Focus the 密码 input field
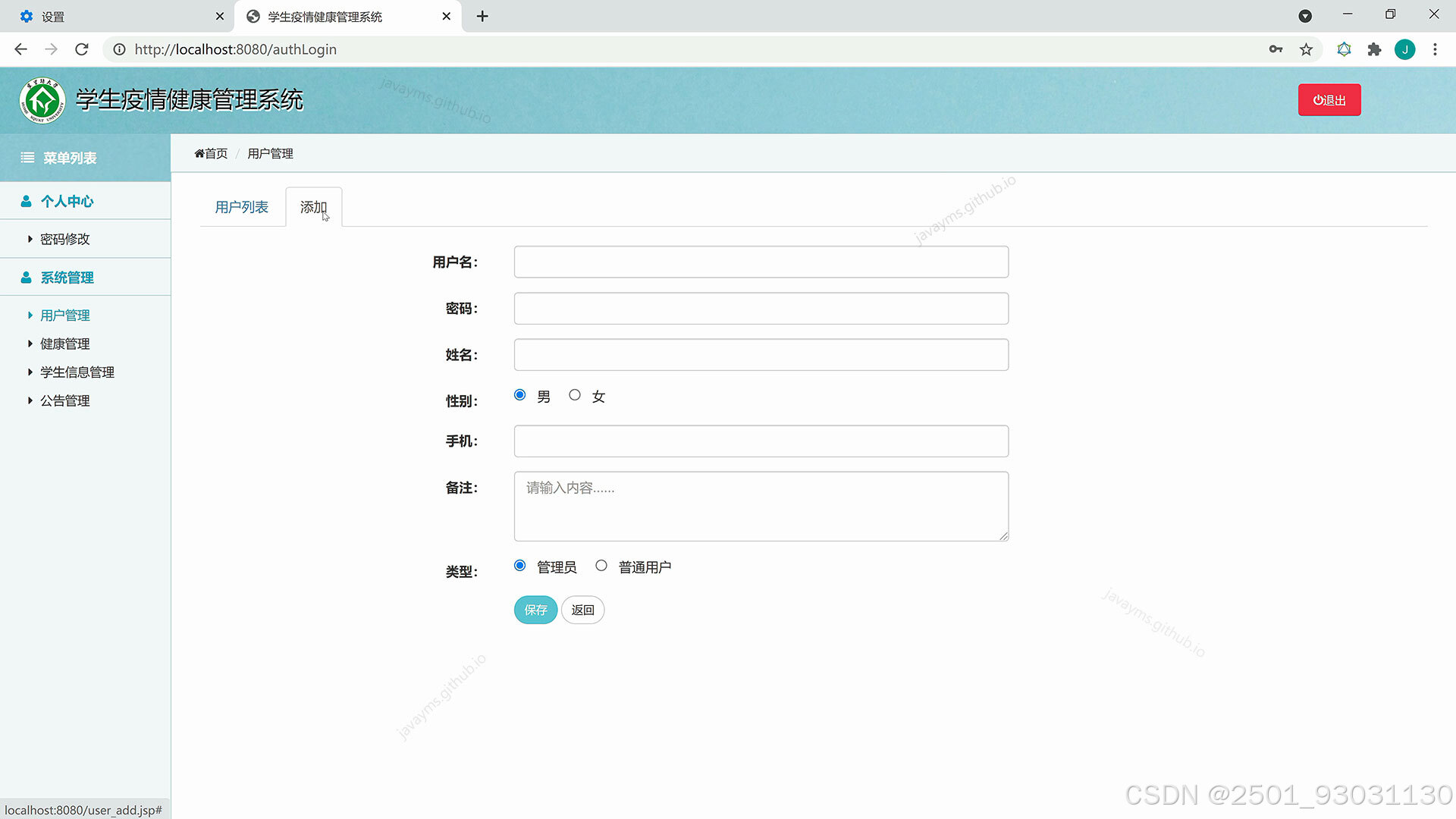The height and width of the screenshot is (819, 1456). pyautogui.click(x=761, y=309)
